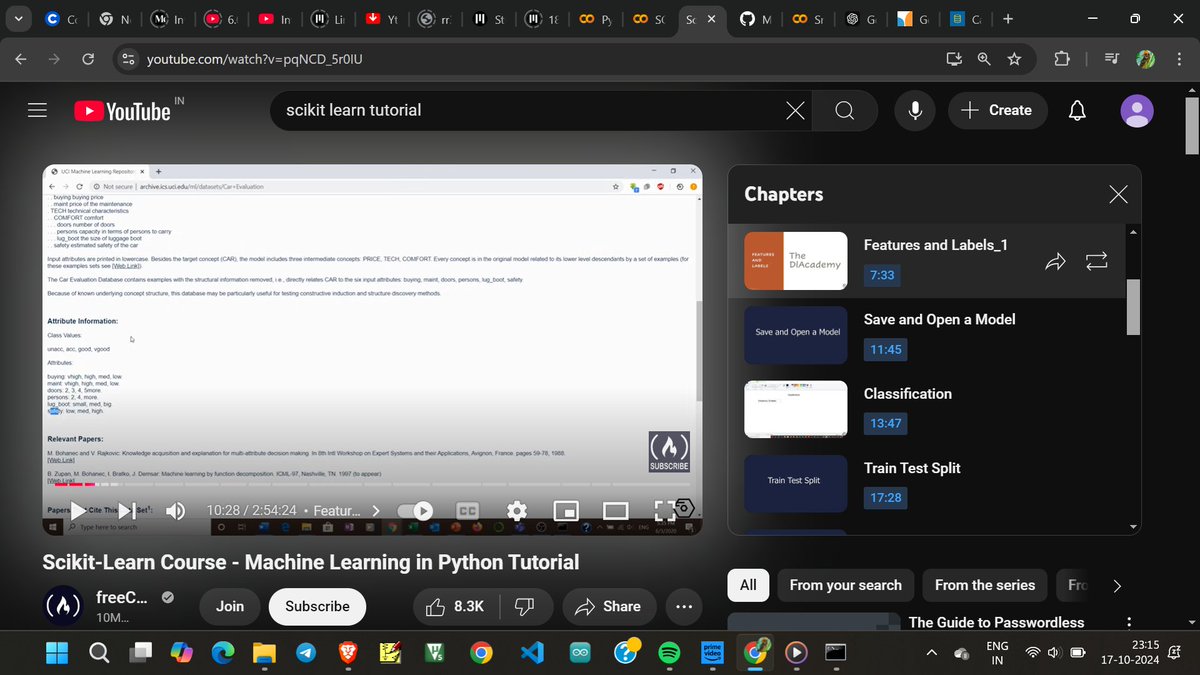Subscribe to the channel
Viewport: 1200px width, 675px height.
(x=317, y=606)
